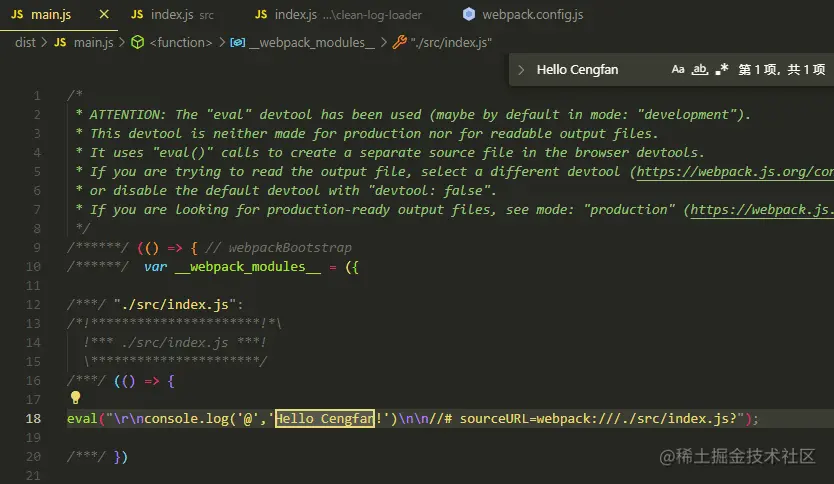
Task: Expand the breadcrumb chevron after dist
Action: point(44,43)
